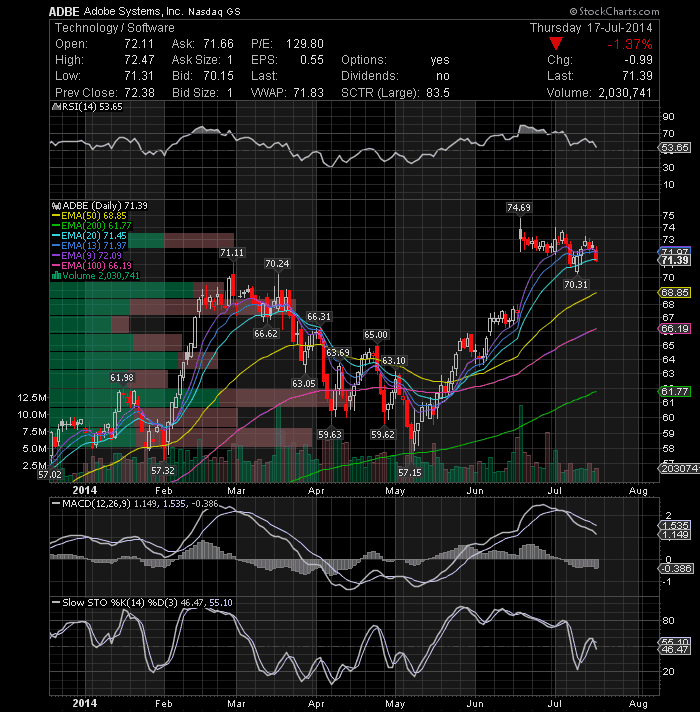Click the Slow STO %K(14) %D(3) panel label
The width and height of the screenshot is (700, 712).
click(120, 603)
